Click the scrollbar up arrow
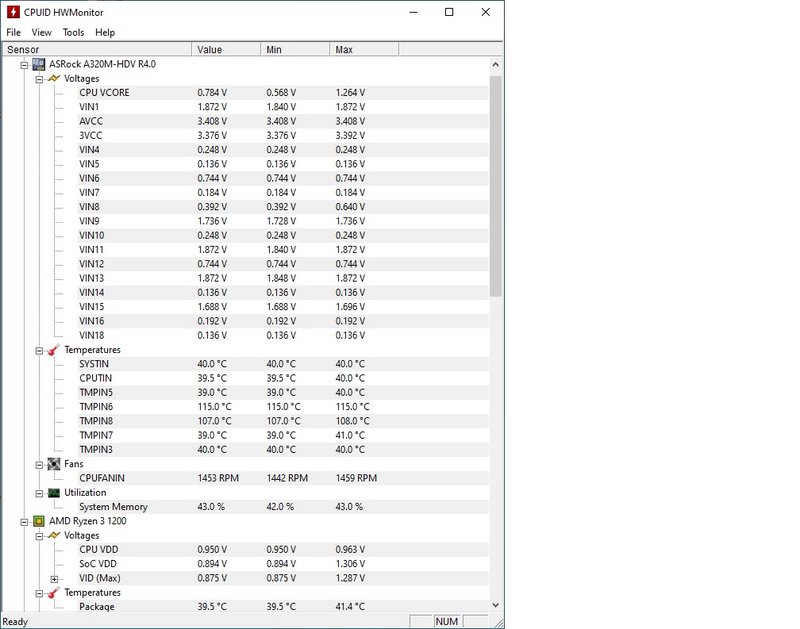 coord(495,65)
